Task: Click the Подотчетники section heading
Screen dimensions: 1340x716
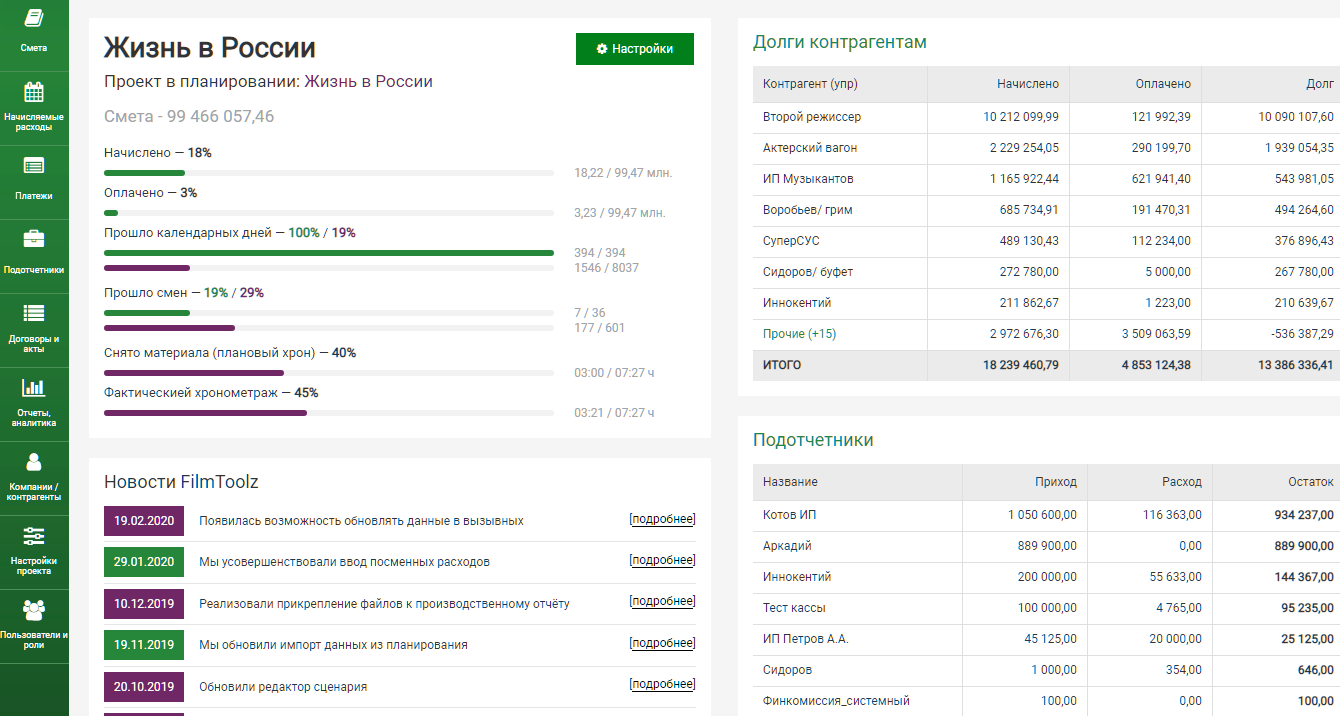Action: coord(813,440)
